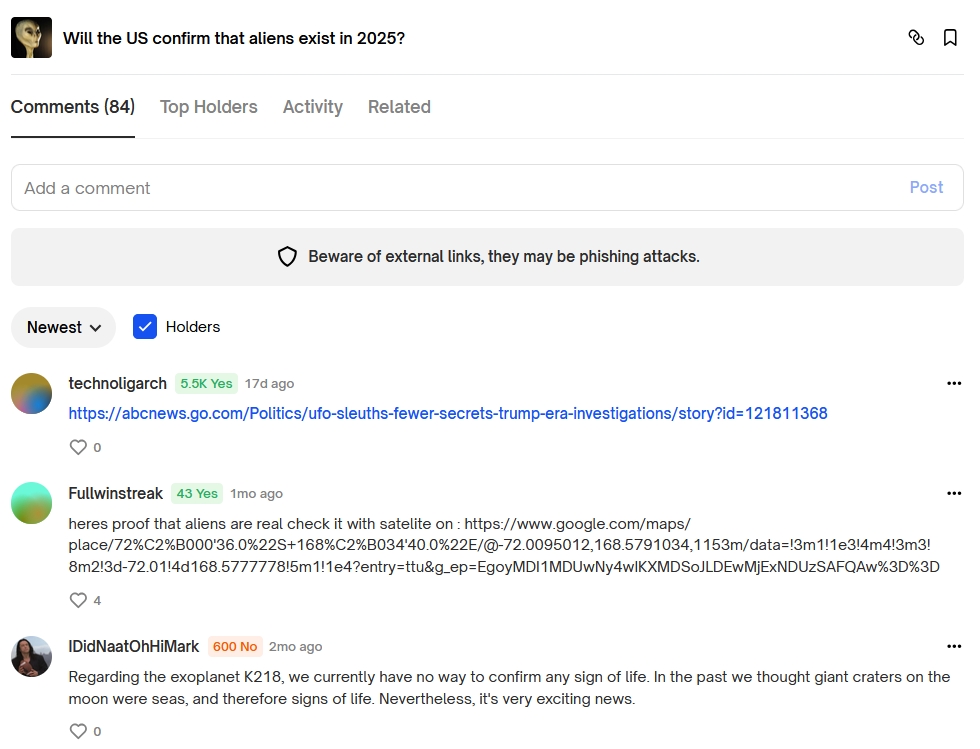Click the Add a comment field
The height and width of the screenshot is (749, 980).
(x=460, y=188)
